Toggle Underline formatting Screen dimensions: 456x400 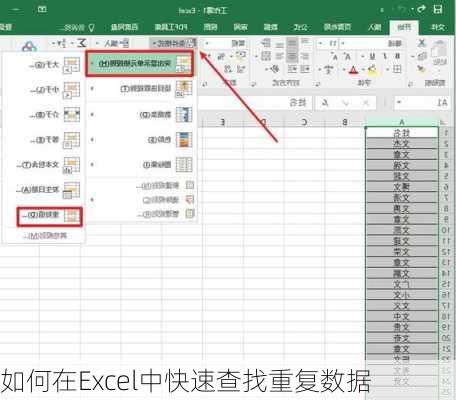373,56
